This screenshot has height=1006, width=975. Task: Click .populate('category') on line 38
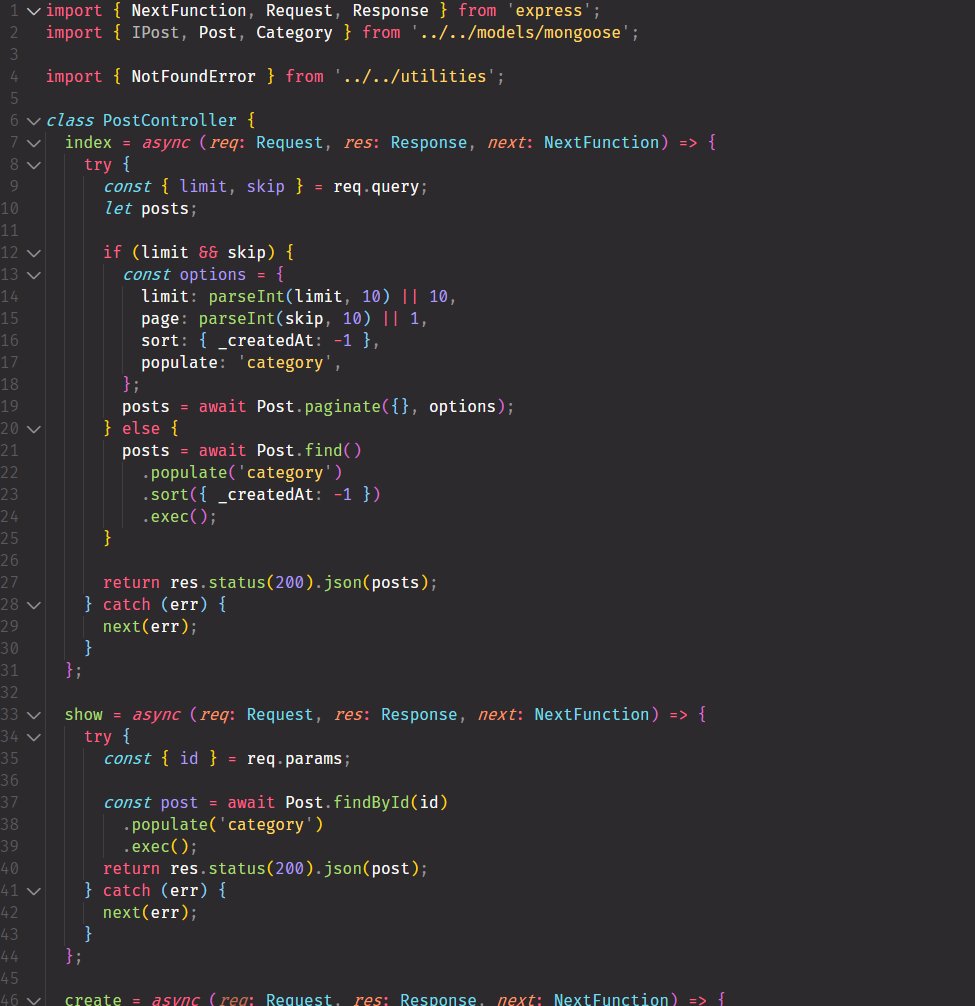[223, 824]
